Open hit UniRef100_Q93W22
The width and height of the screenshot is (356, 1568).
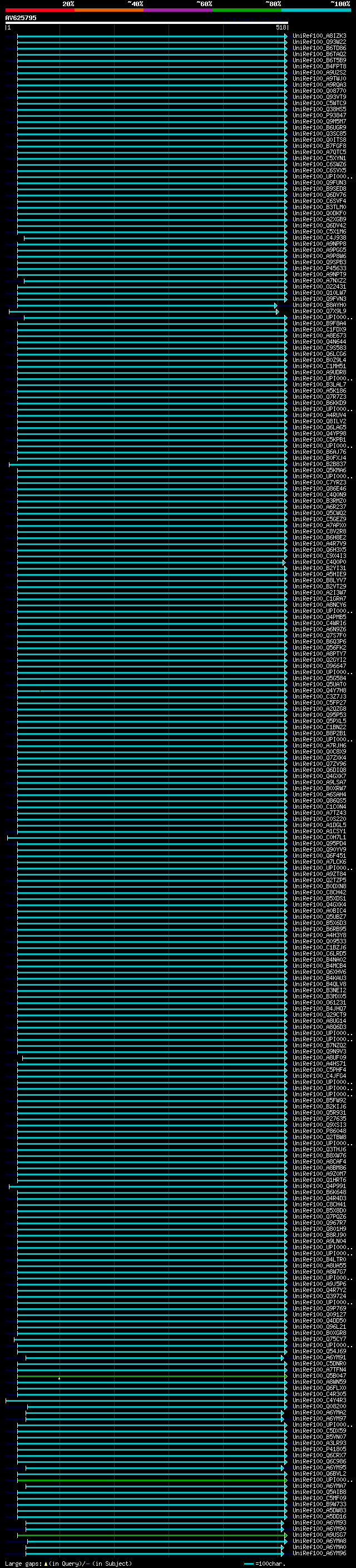pos(319,42)
